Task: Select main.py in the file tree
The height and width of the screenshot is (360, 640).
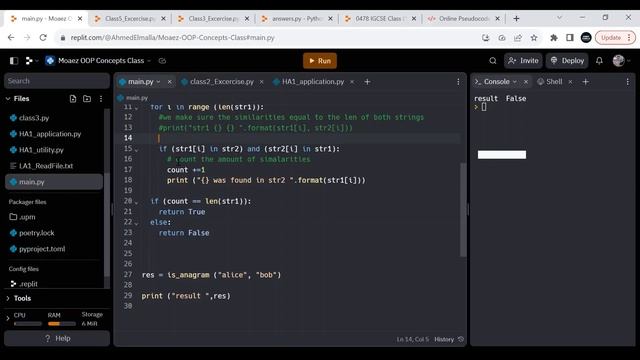Action: click(x=54, y=182)
